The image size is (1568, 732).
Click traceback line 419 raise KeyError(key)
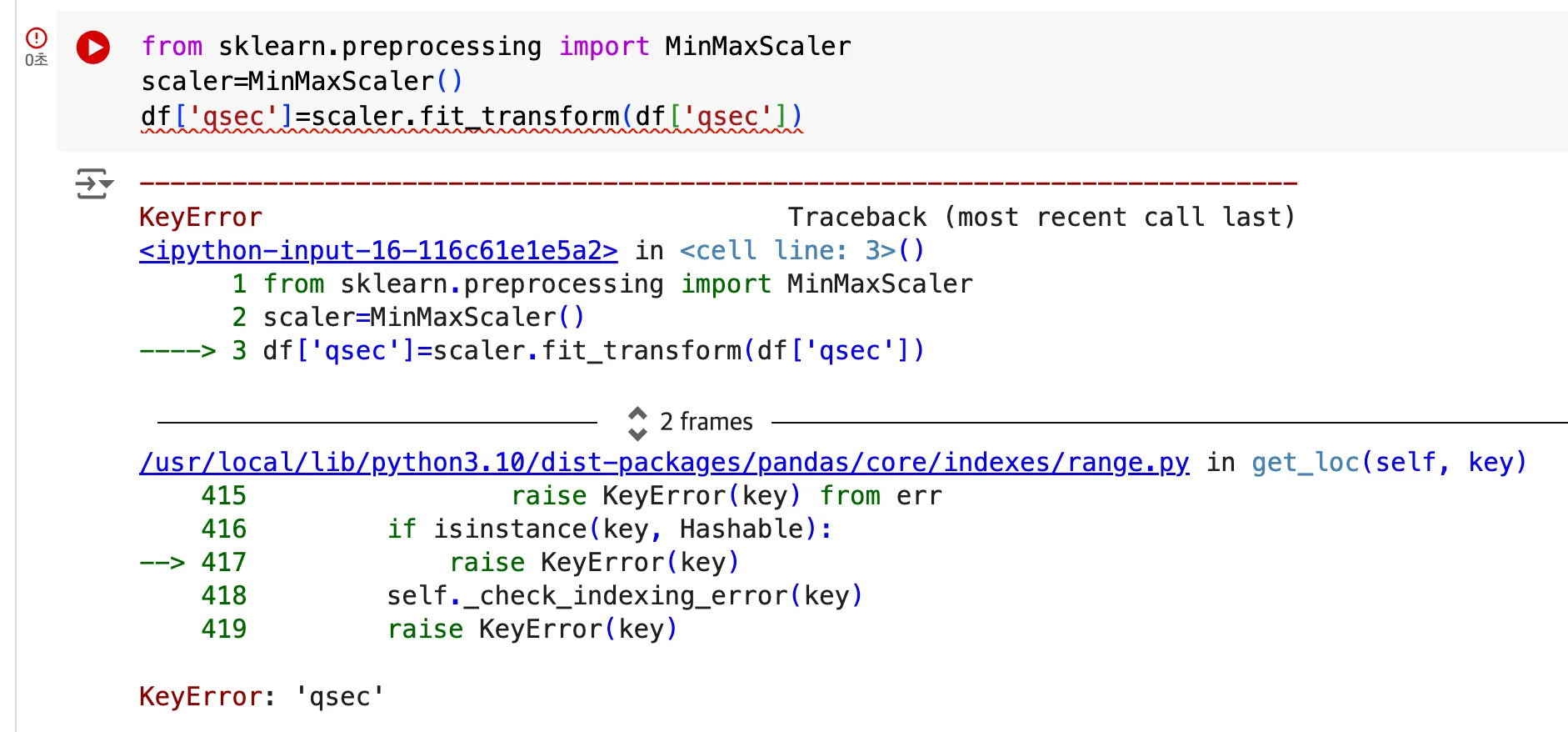pyautogui.click(x=439, y=629)
